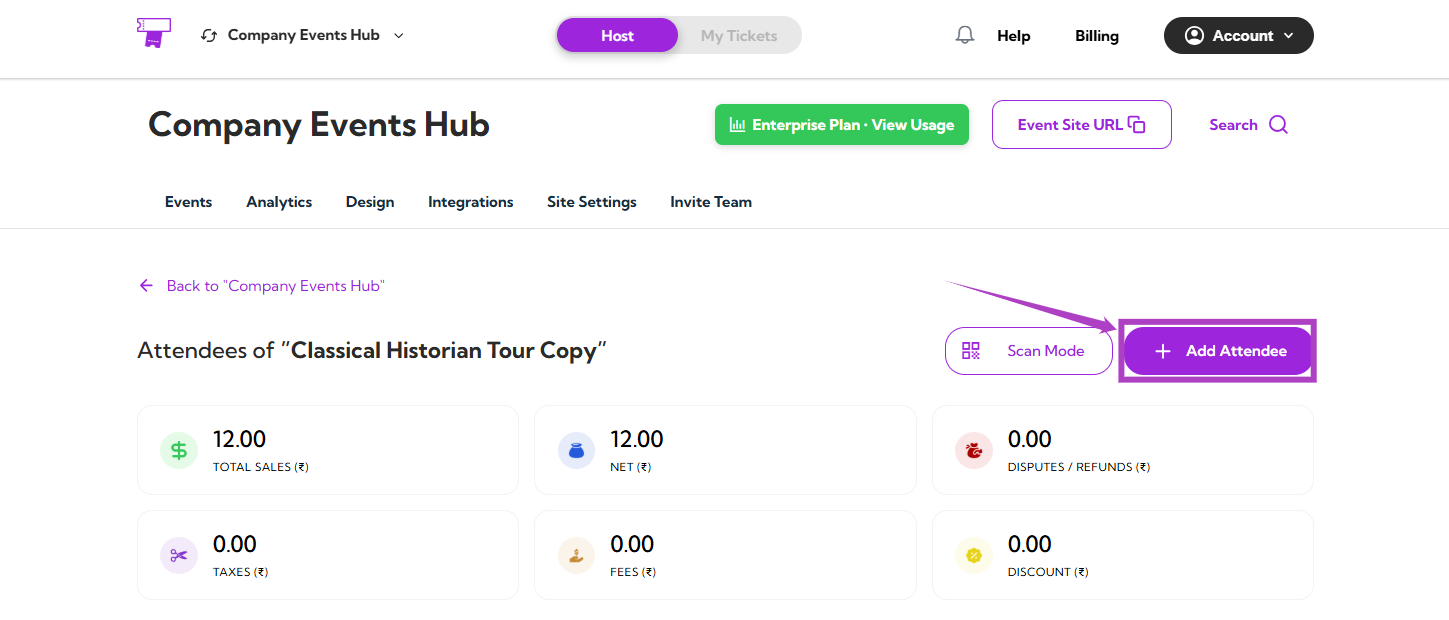Click the Add Attendee button
This screenshot has width=1449, height=620.
point(1216,350)
